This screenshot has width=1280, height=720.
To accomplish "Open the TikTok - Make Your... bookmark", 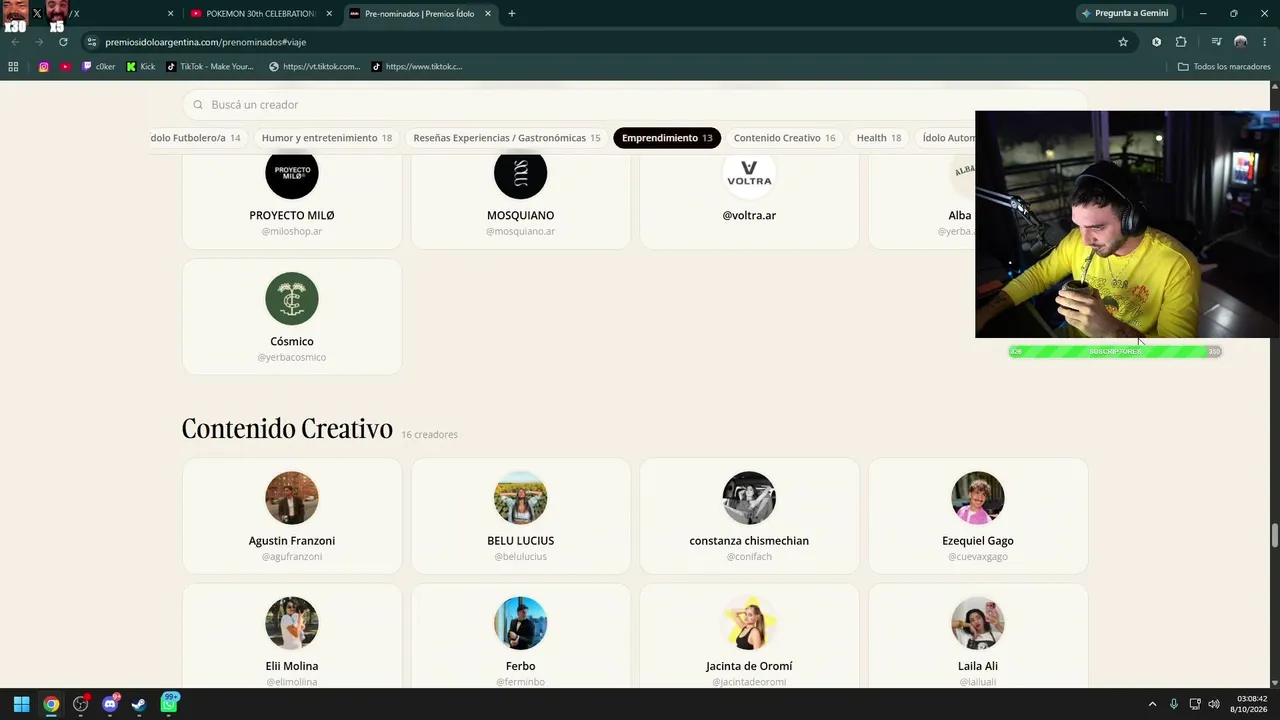I will point(210,67).
